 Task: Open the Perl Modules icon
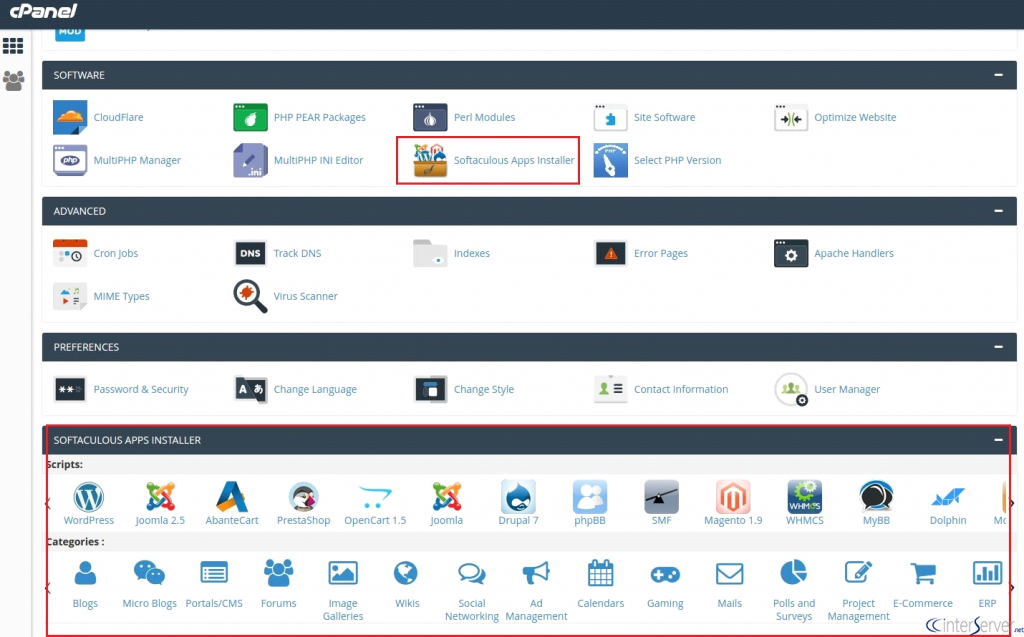tap(430, 118)
